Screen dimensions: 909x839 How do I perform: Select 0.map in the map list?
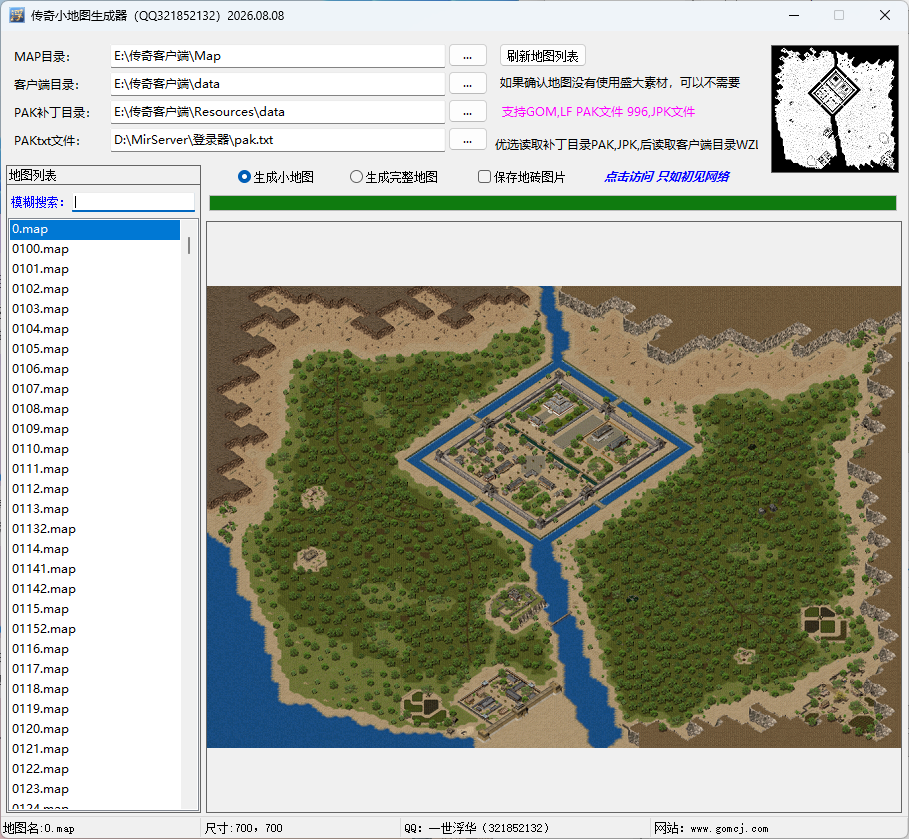(95, 229)
